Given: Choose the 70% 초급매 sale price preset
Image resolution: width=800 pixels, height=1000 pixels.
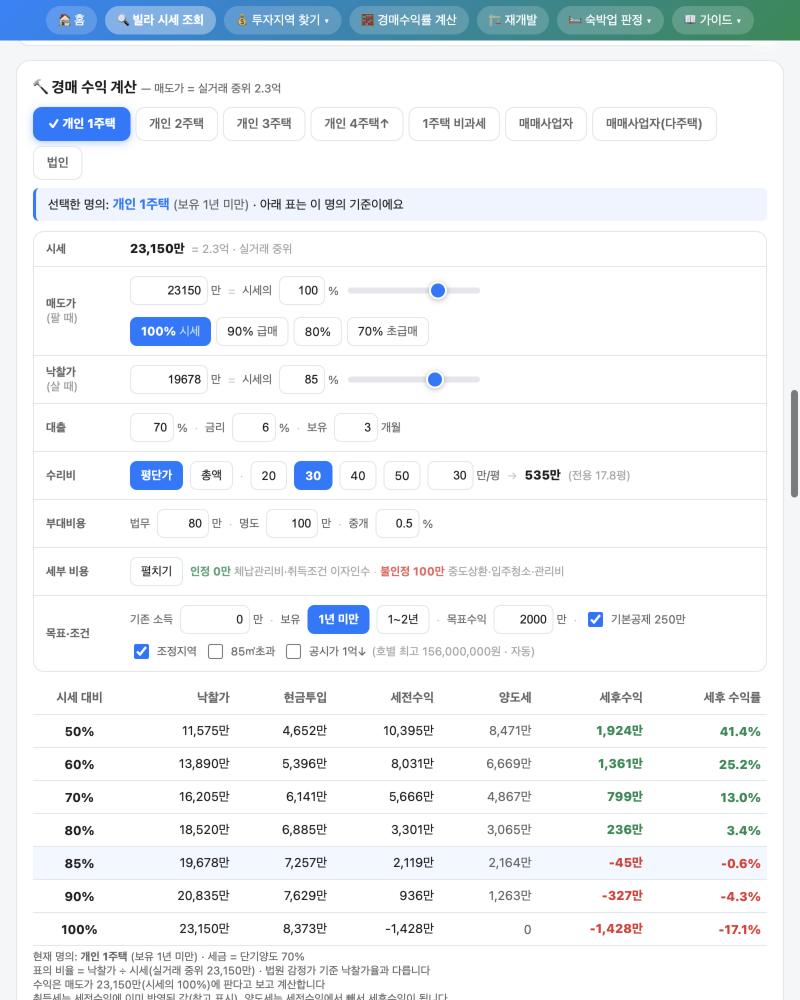Looking at the screenshot, I should (387, 332).
